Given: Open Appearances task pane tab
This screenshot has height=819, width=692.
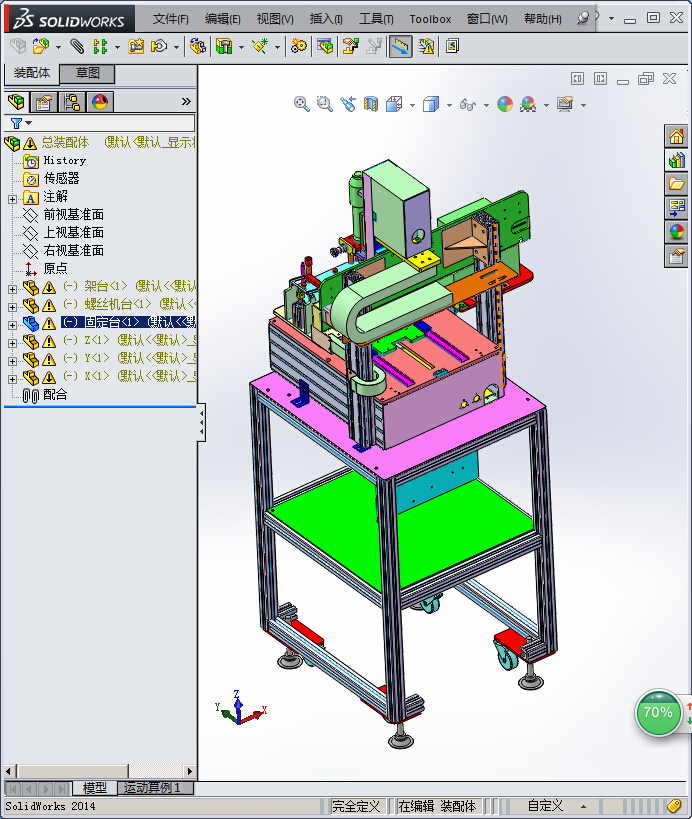Looking at the screenshot, I should click(676, 231).
